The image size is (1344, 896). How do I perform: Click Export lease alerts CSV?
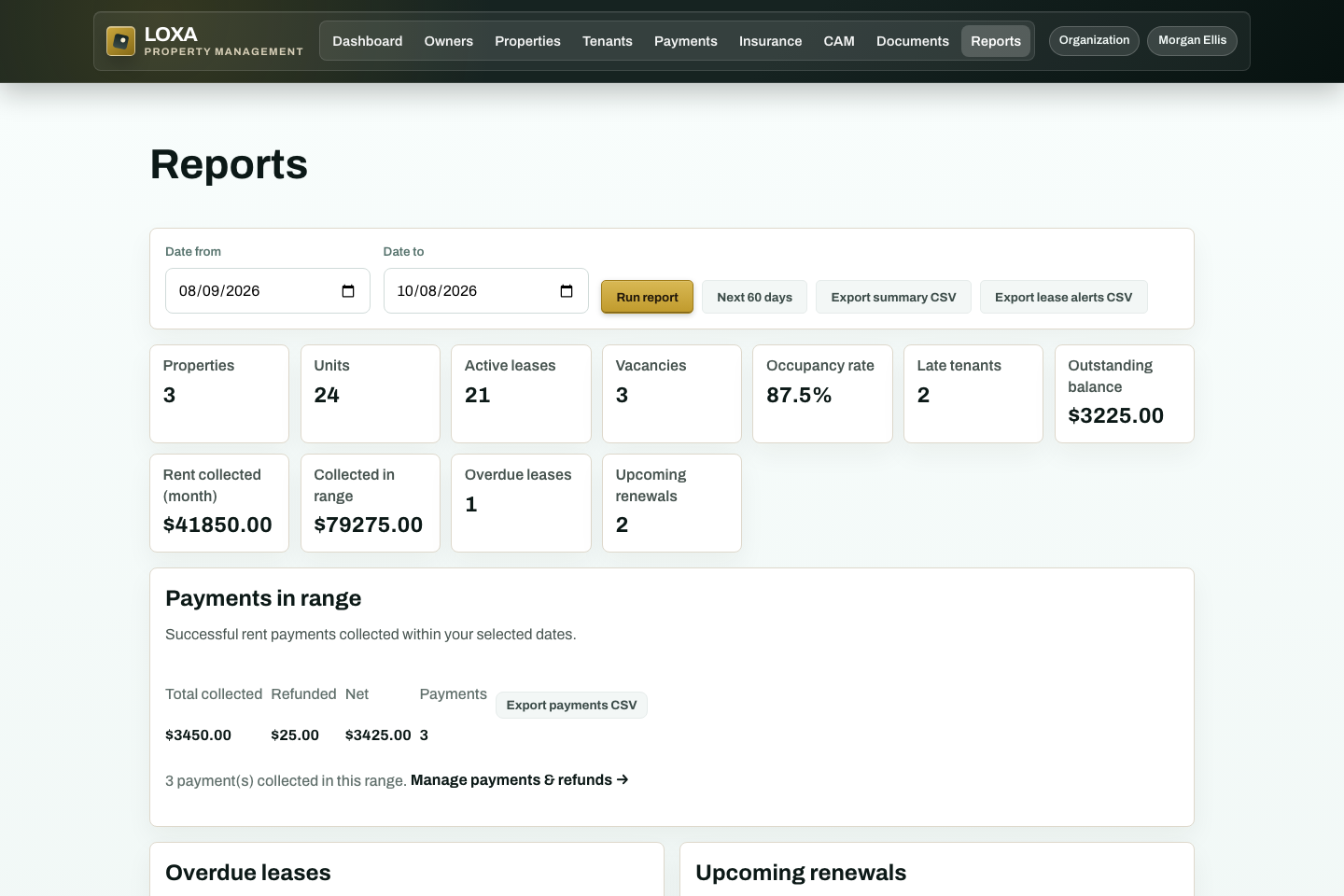pos(1063,297)
